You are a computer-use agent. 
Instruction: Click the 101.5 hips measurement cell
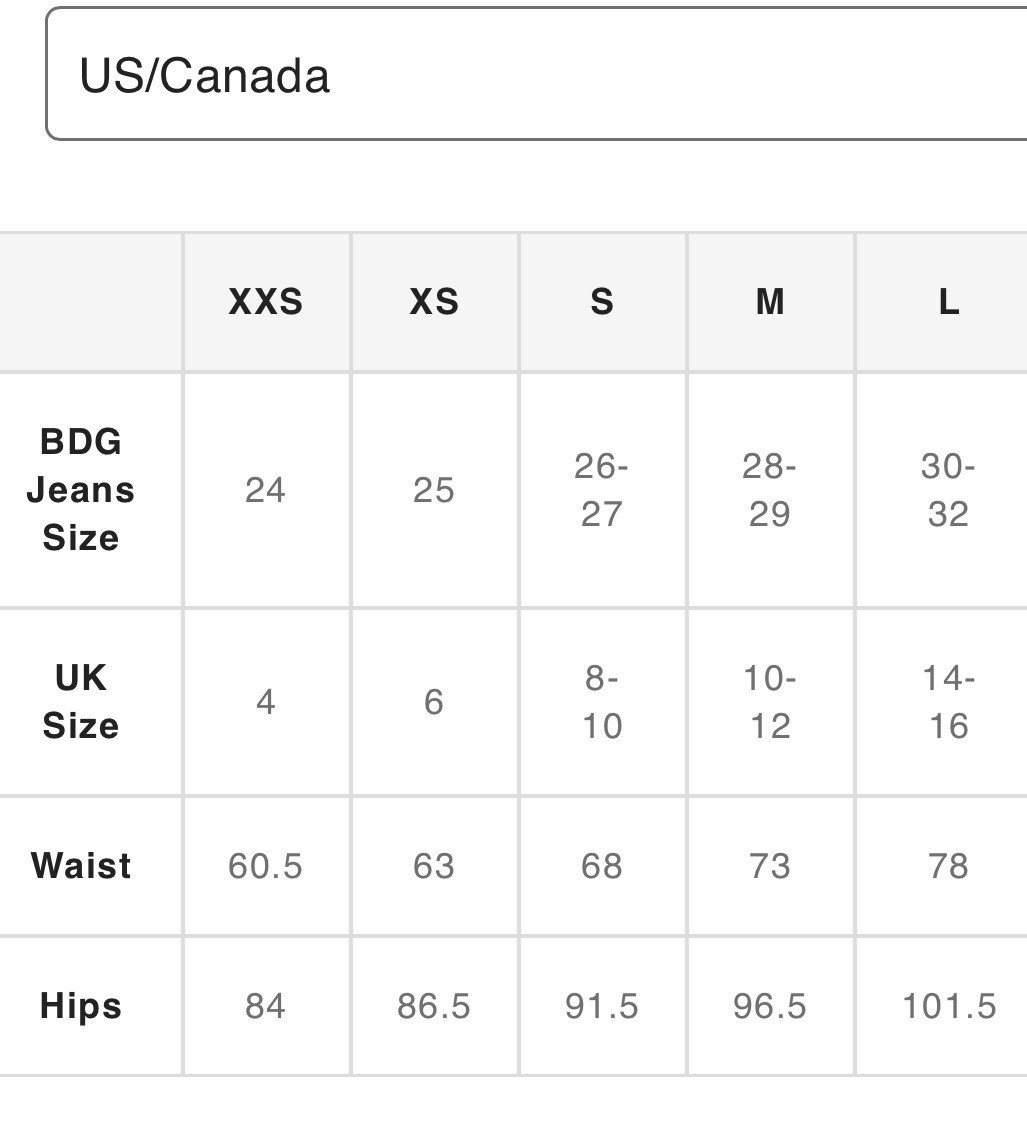948,1006
